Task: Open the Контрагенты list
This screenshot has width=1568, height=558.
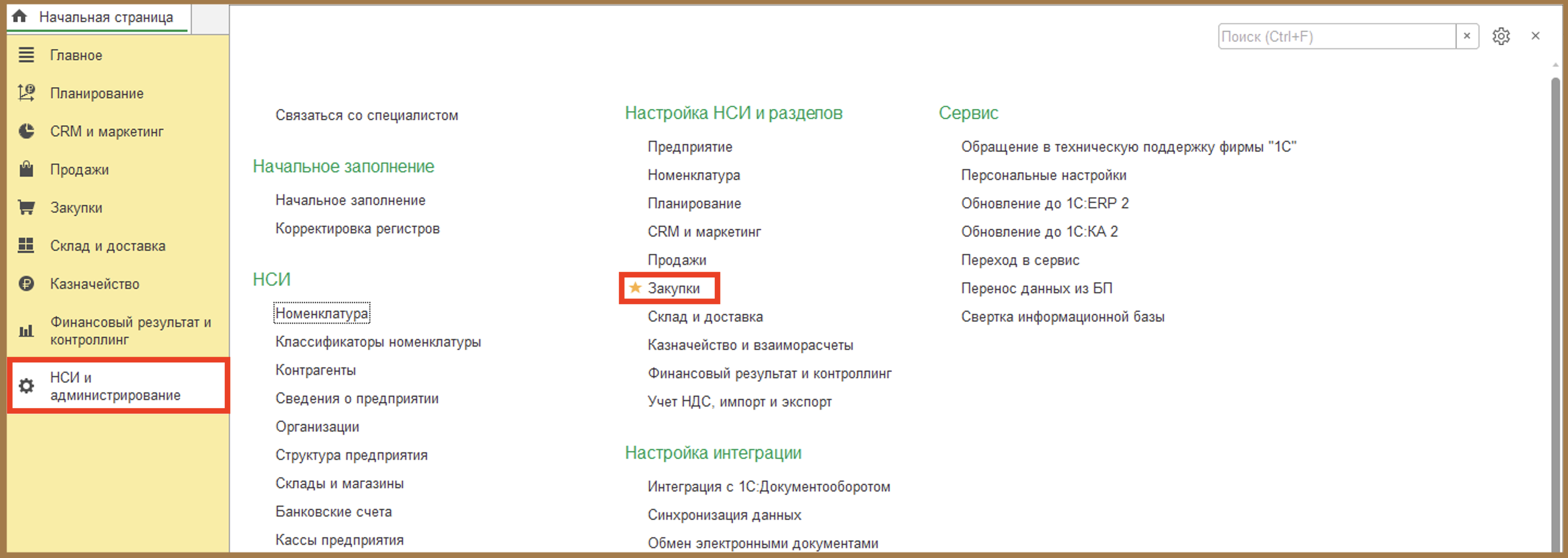Action: [315, 370]
